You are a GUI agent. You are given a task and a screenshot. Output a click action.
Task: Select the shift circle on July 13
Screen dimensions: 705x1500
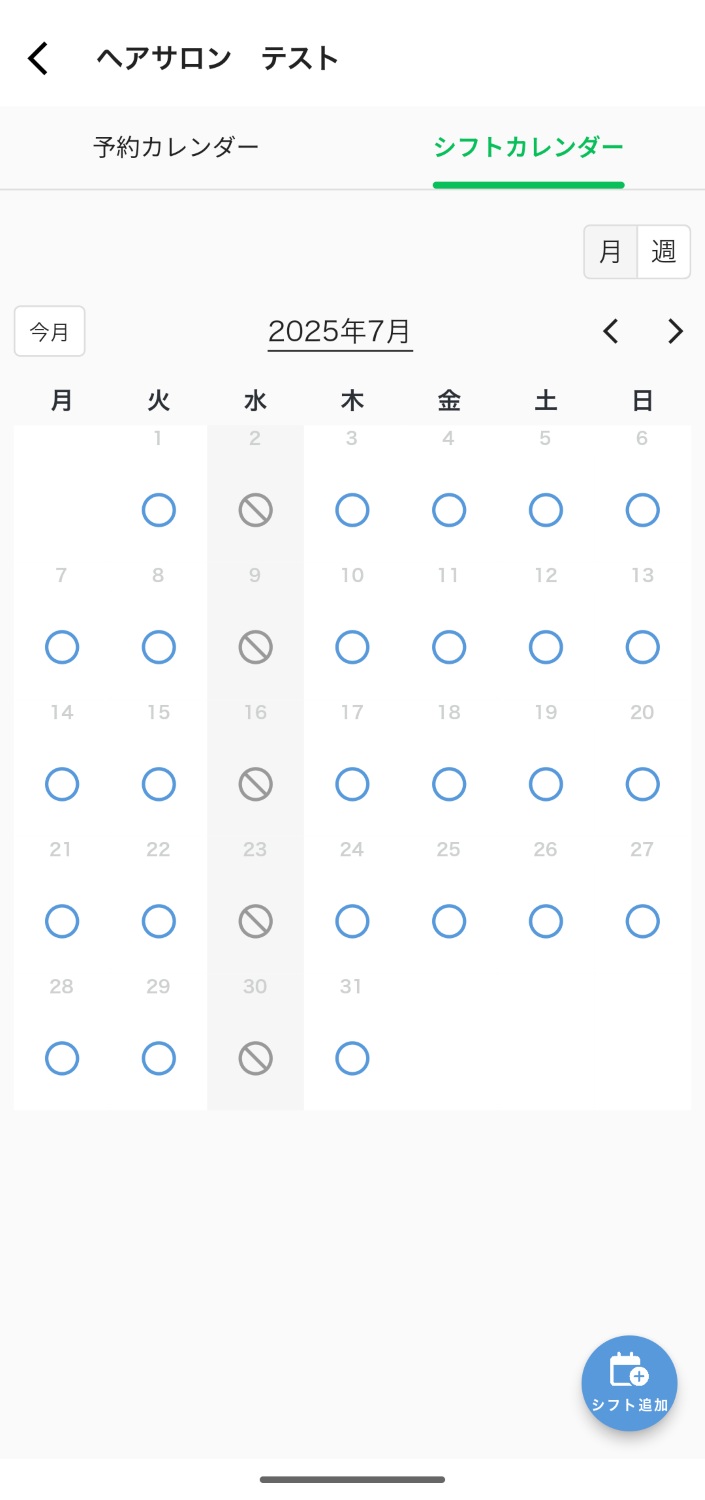point(642,648)
